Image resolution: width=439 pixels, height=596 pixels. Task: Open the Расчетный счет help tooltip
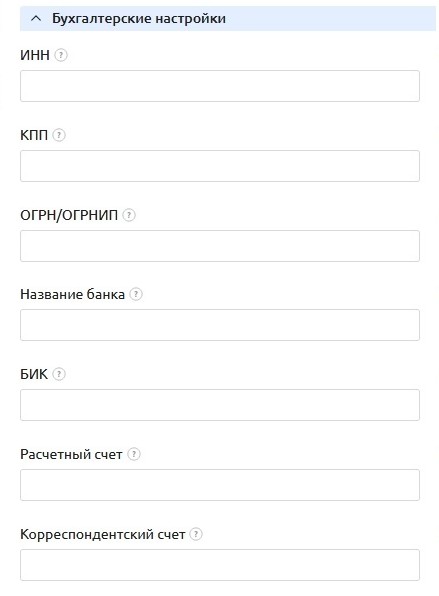point(134,454)
